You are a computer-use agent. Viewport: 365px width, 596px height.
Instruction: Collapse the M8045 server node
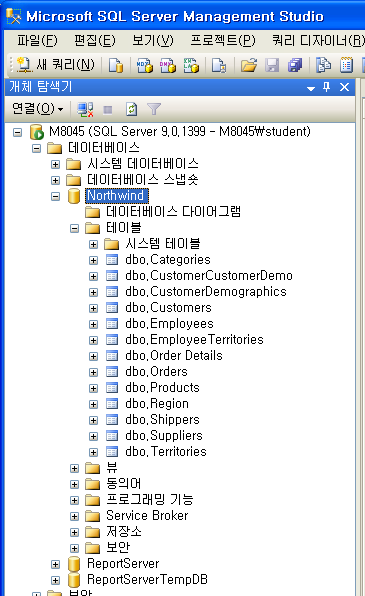click(17, 132)
